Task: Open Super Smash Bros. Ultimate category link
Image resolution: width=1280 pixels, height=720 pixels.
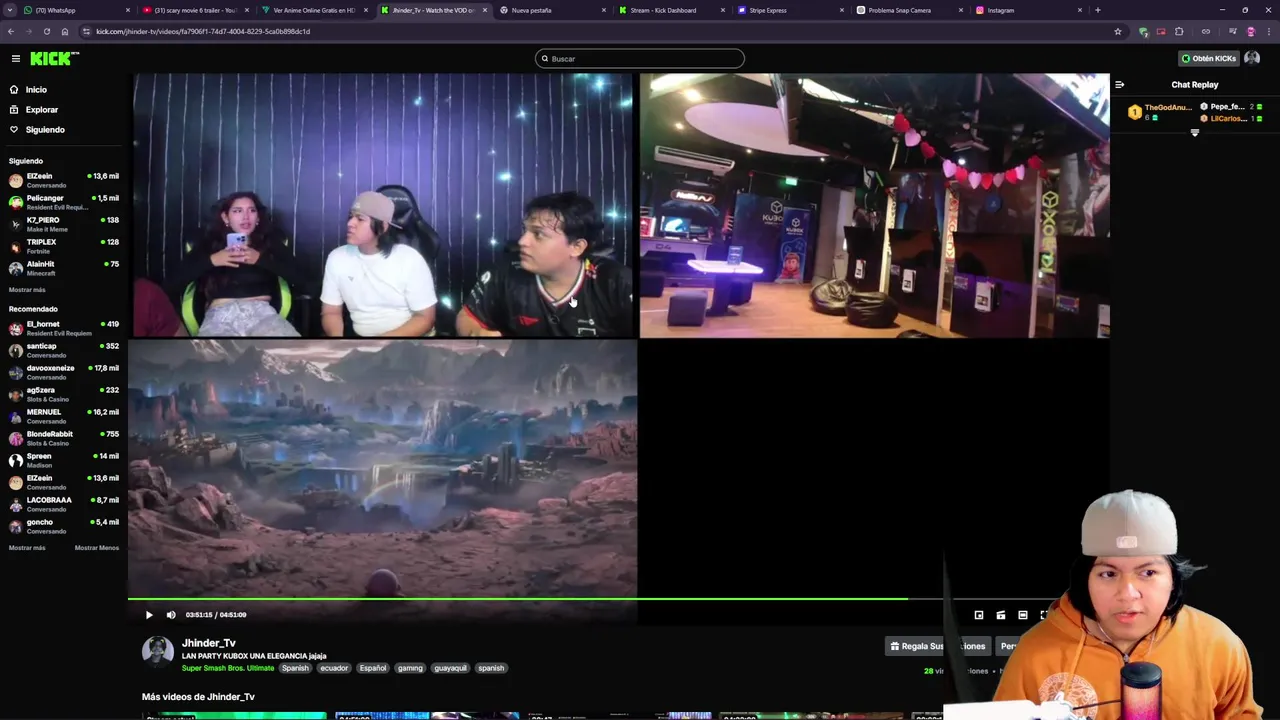Action: pos(228,668)
